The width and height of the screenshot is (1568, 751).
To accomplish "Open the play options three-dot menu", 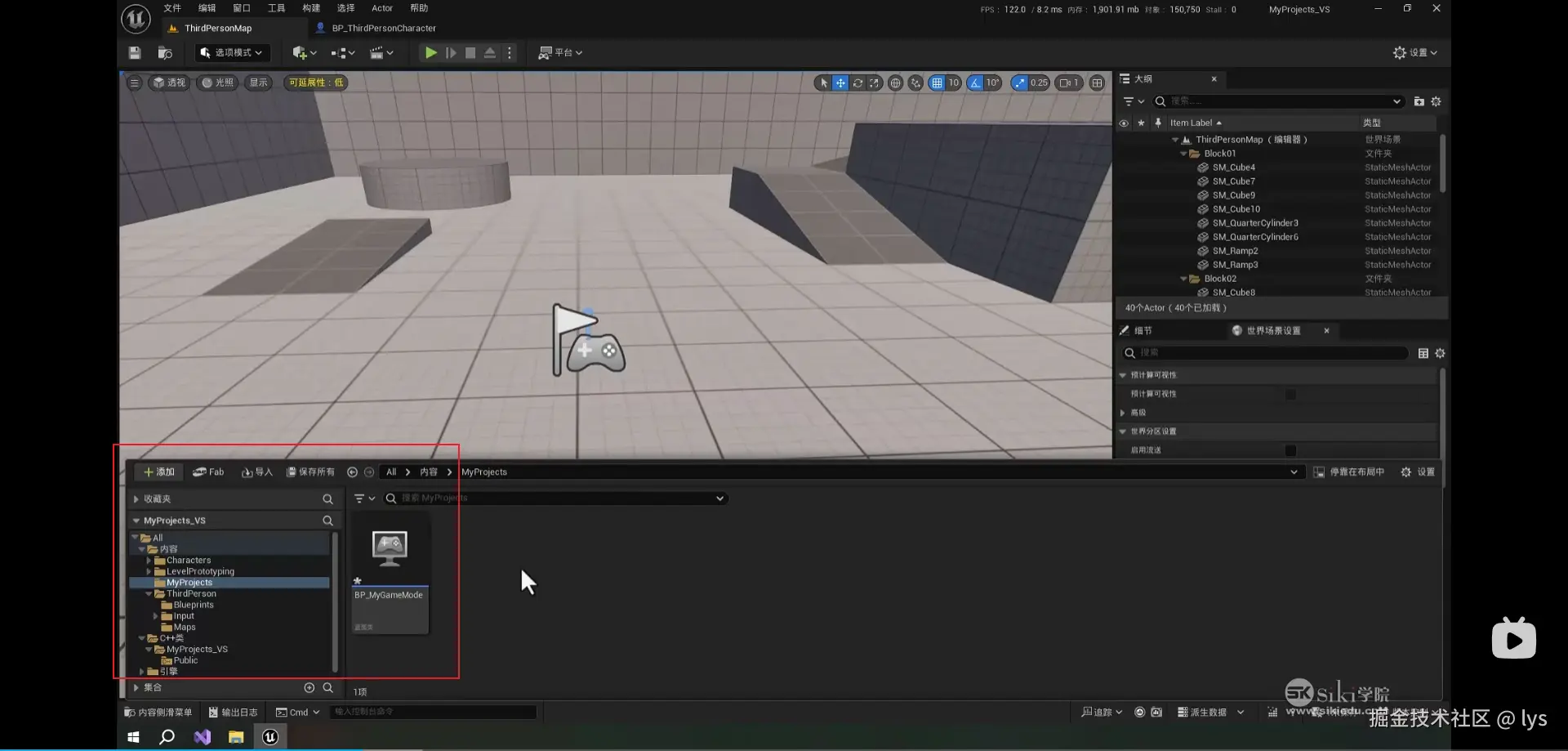I will [510, 52].
